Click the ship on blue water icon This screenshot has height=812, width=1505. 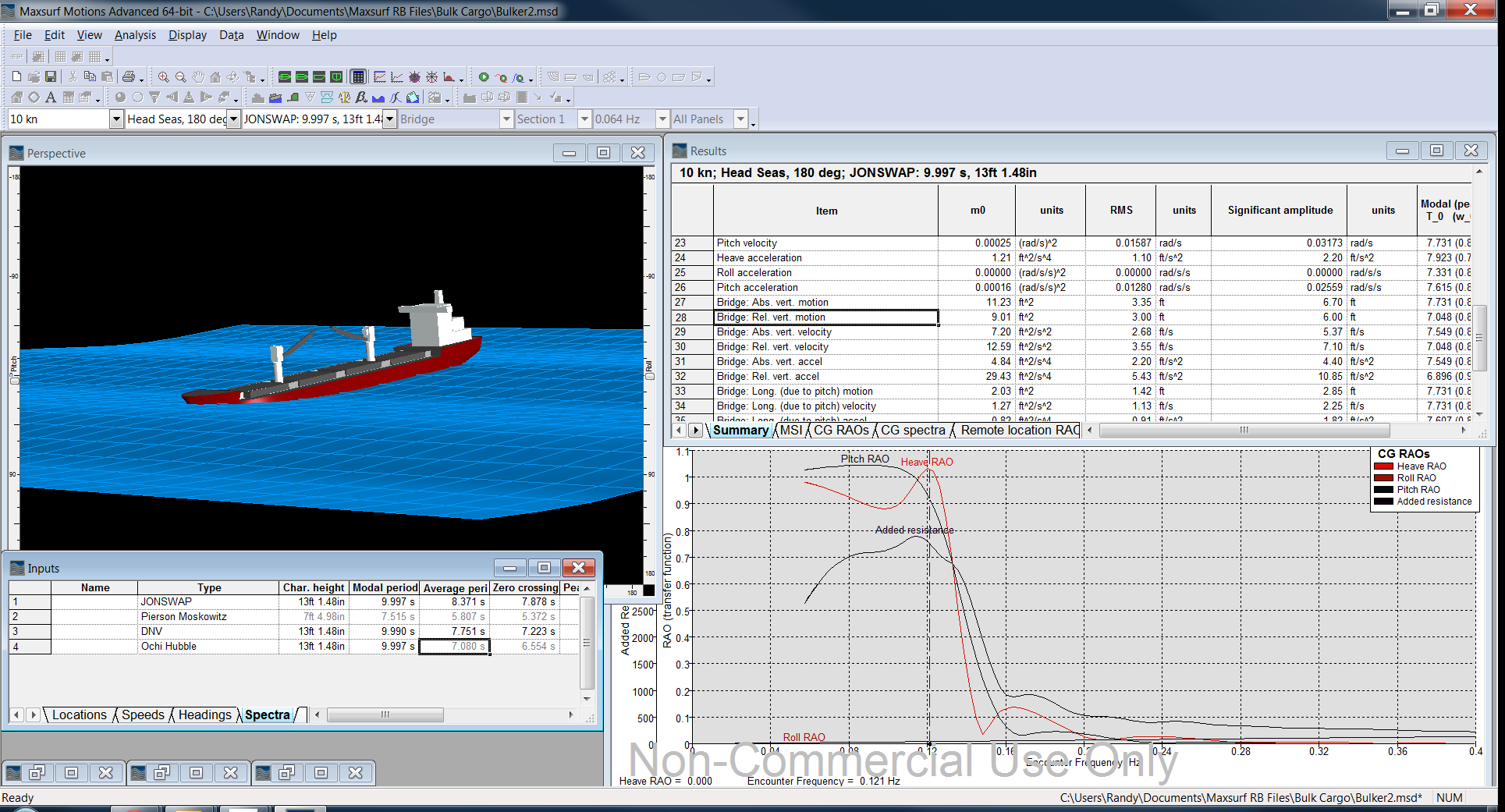point(275,97)
